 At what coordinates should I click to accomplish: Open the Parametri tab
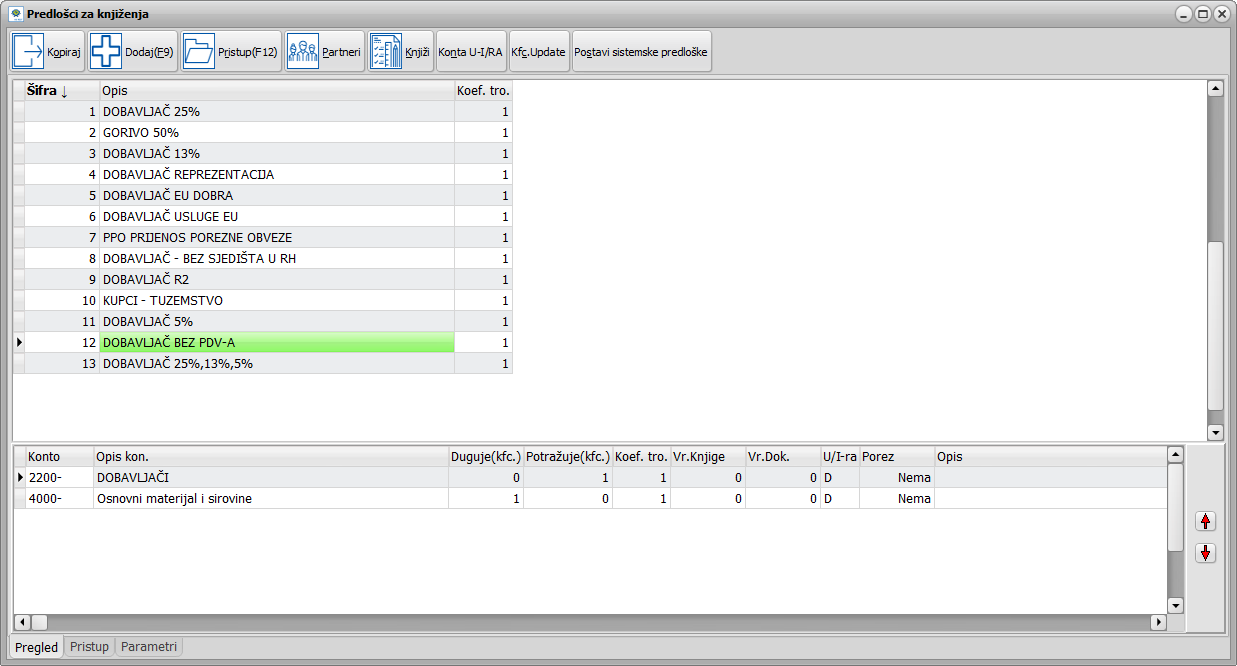(148, 647)
